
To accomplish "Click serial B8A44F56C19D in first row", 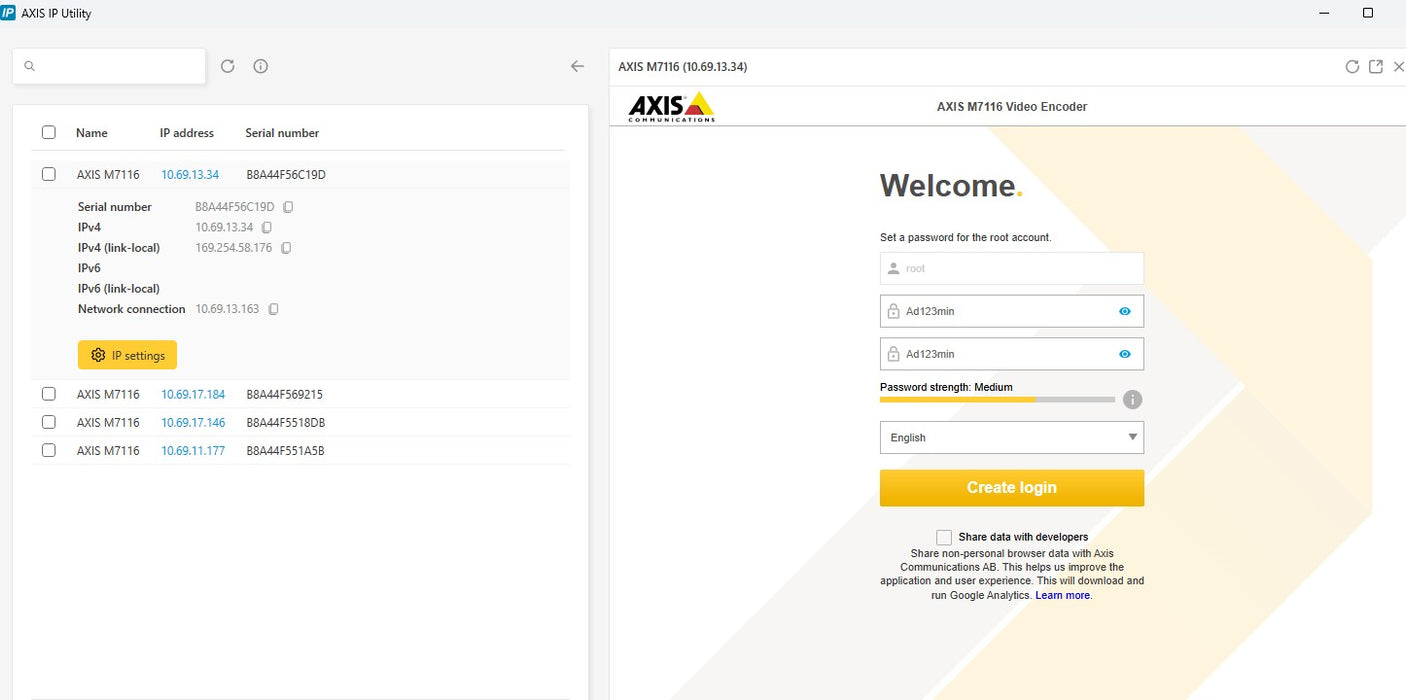I will coord(286,174).
